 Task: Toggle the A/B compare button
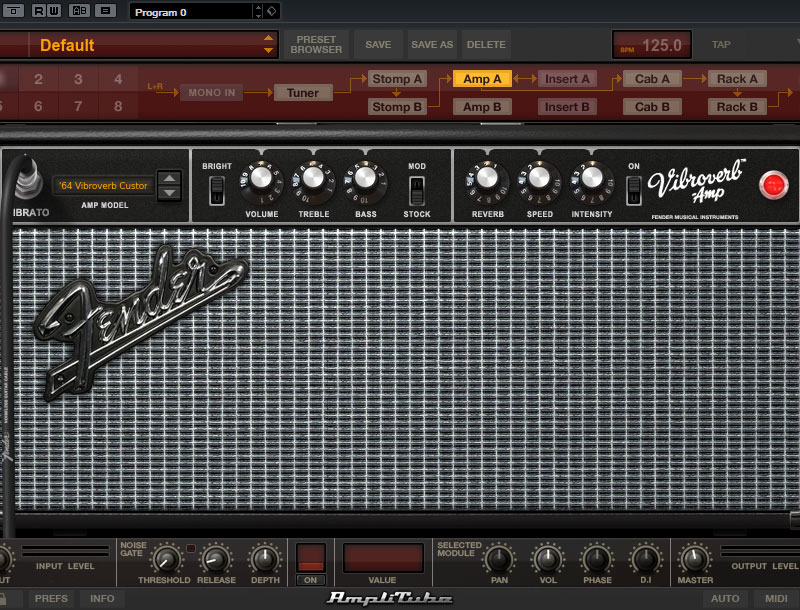tap(79, 10)
